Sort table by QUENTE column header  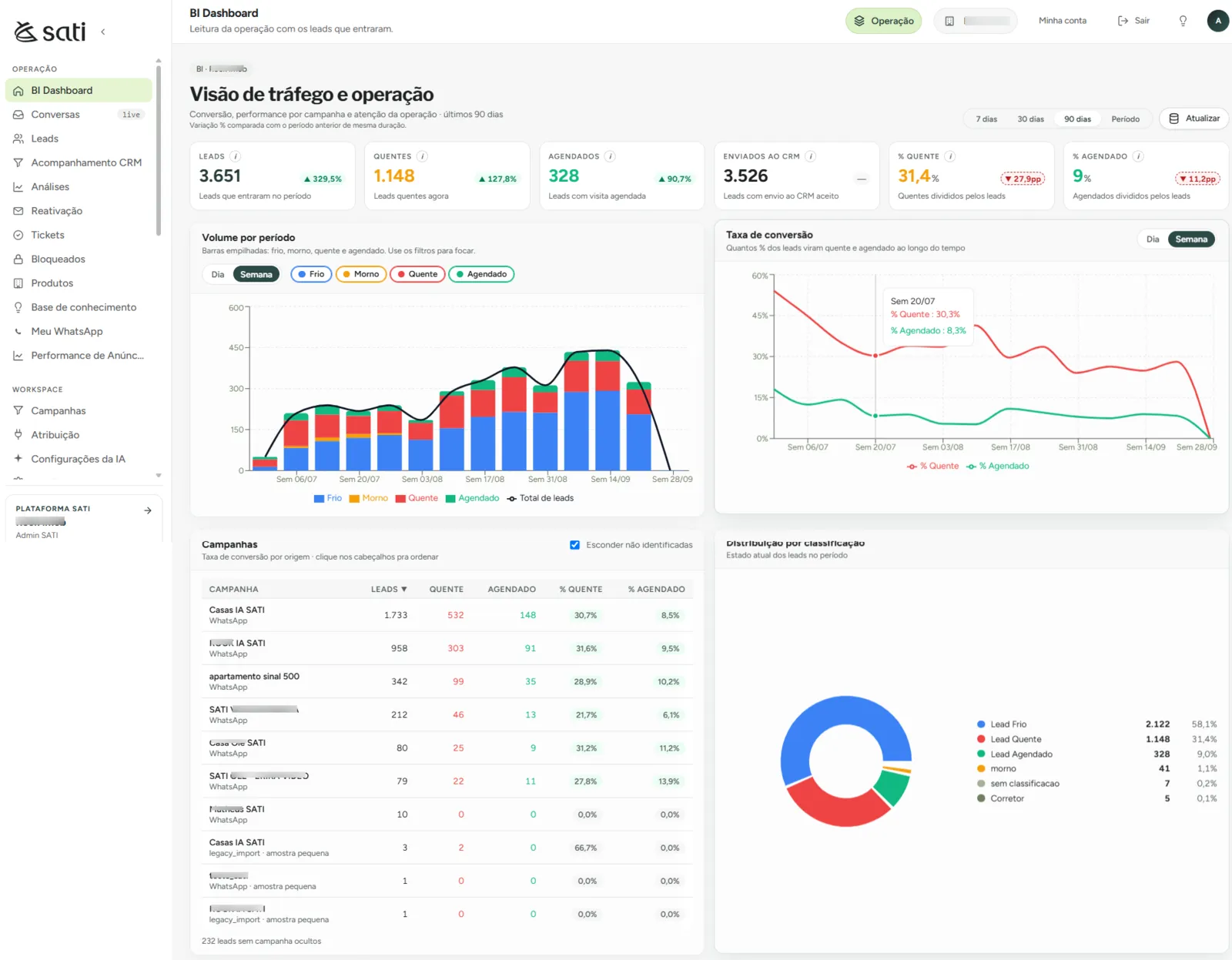click(446, 589)
